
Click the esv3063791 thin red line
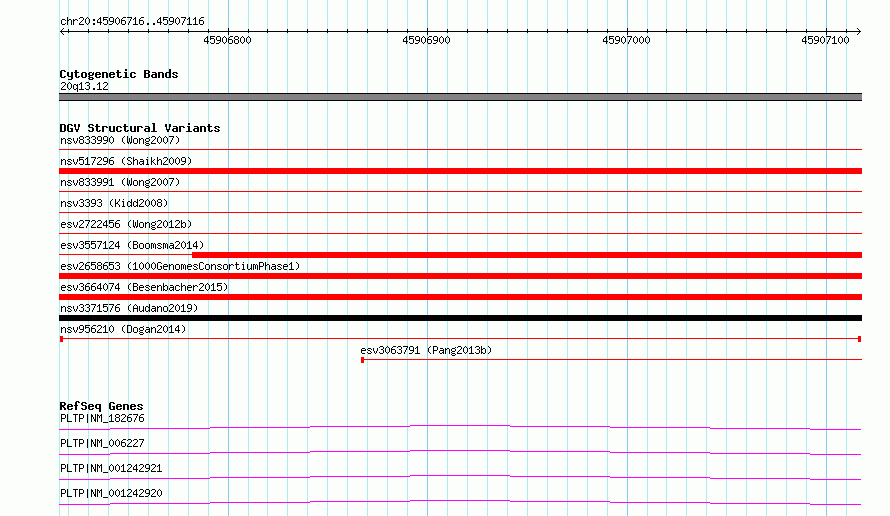click(x=611, y=360)
